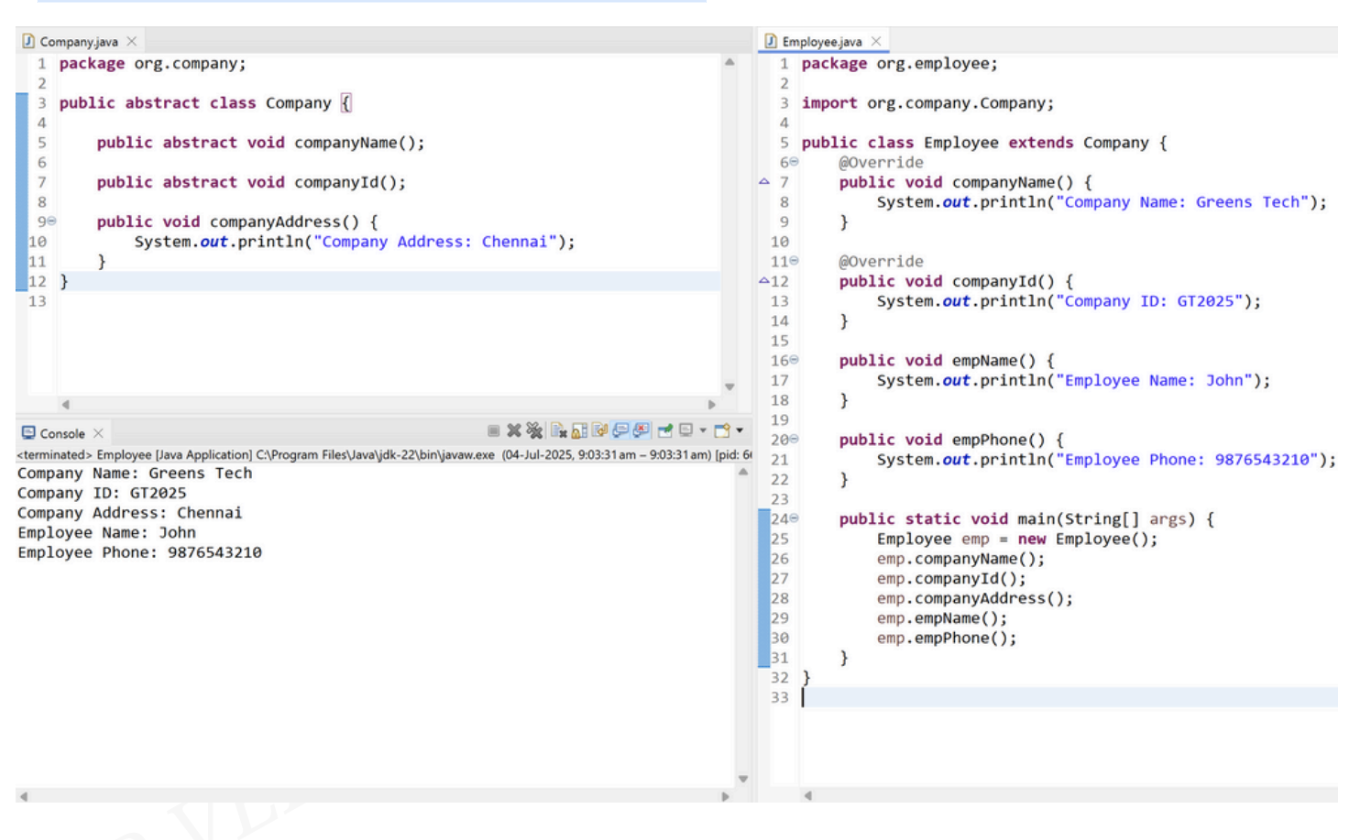This screenshot has width=1360, height=840.
Task: Collapse the companyAddress method fold in Company.java
Action: tap(53, 222)
